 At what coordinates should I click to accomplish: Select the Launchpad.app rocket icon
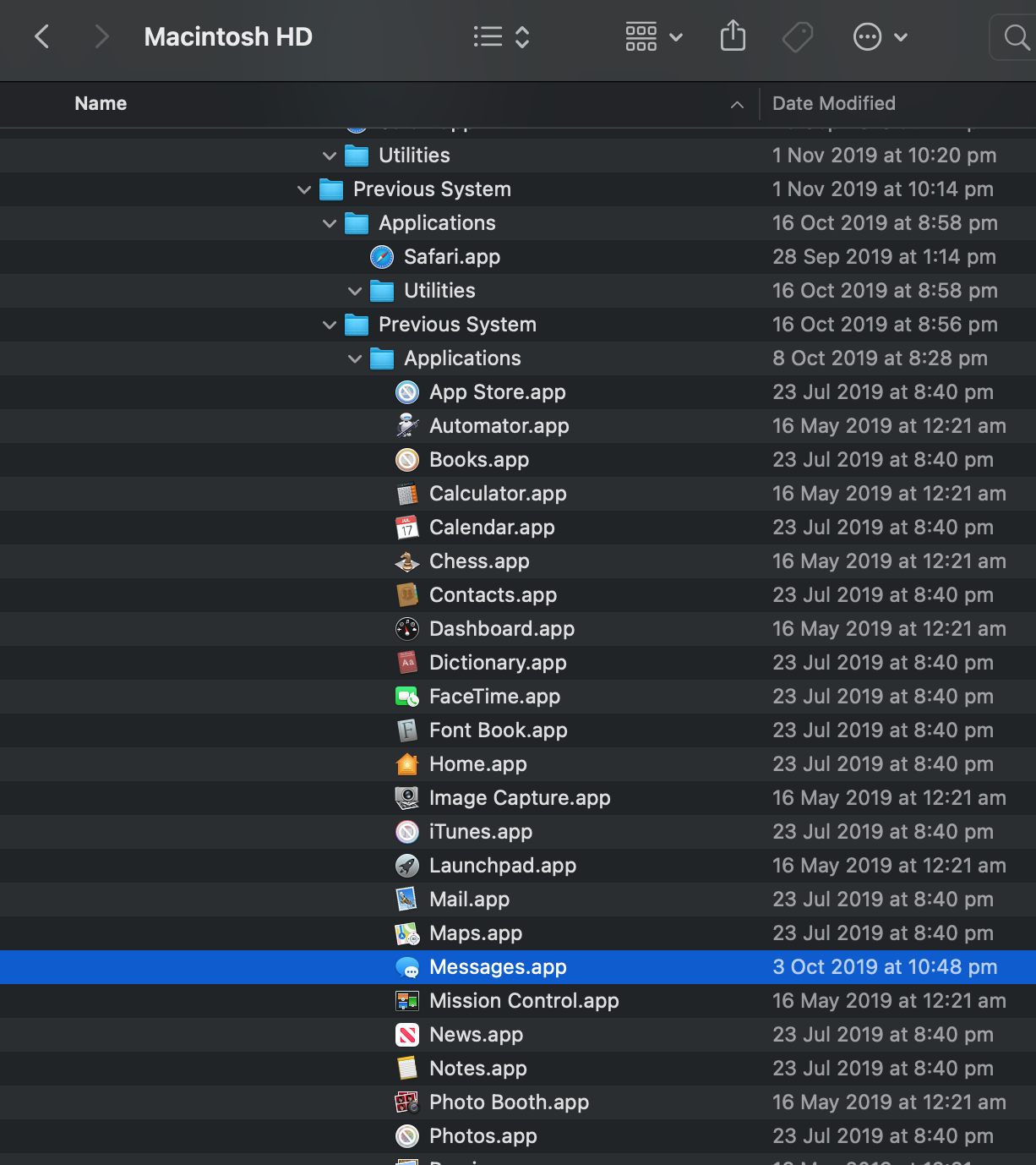pos(407,866)
